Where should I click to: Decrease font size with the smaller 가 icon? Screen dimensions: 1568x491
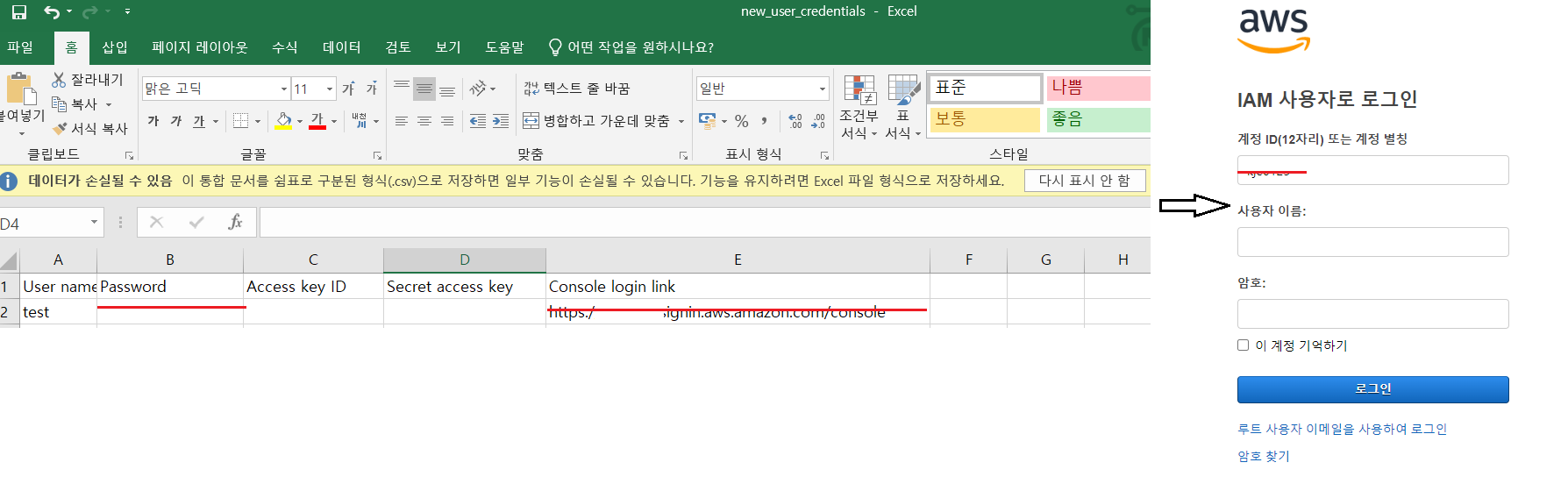[x=371, y=89]
